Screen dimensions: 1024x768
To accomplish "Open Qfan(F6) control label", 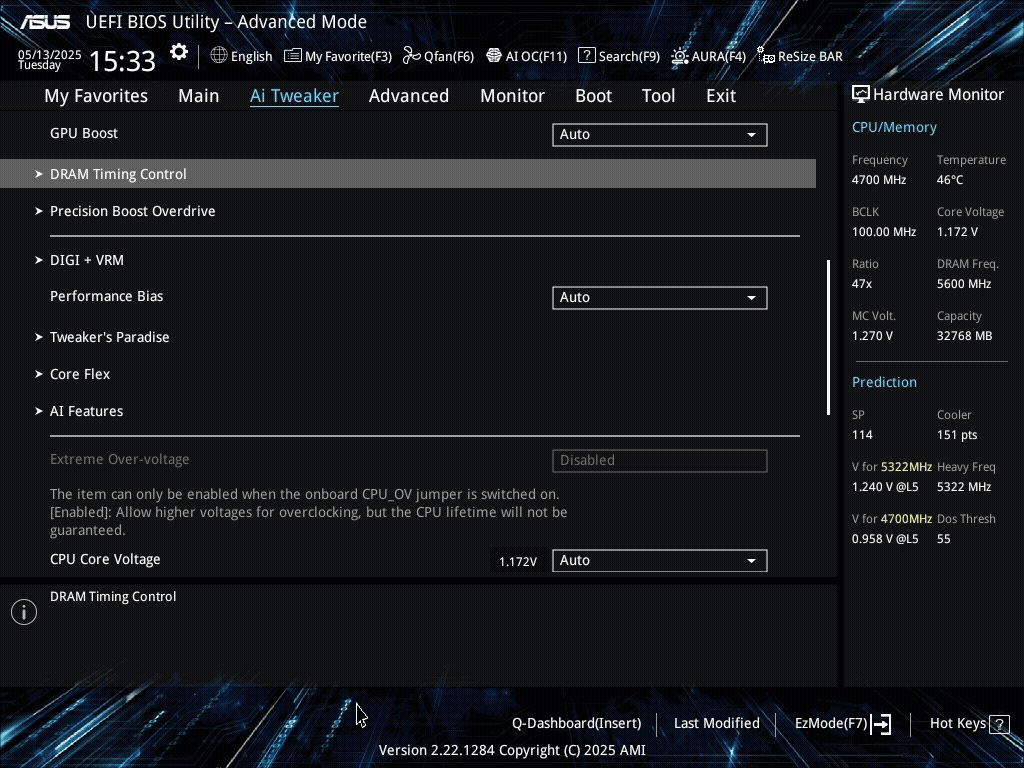I will point(449,57).
